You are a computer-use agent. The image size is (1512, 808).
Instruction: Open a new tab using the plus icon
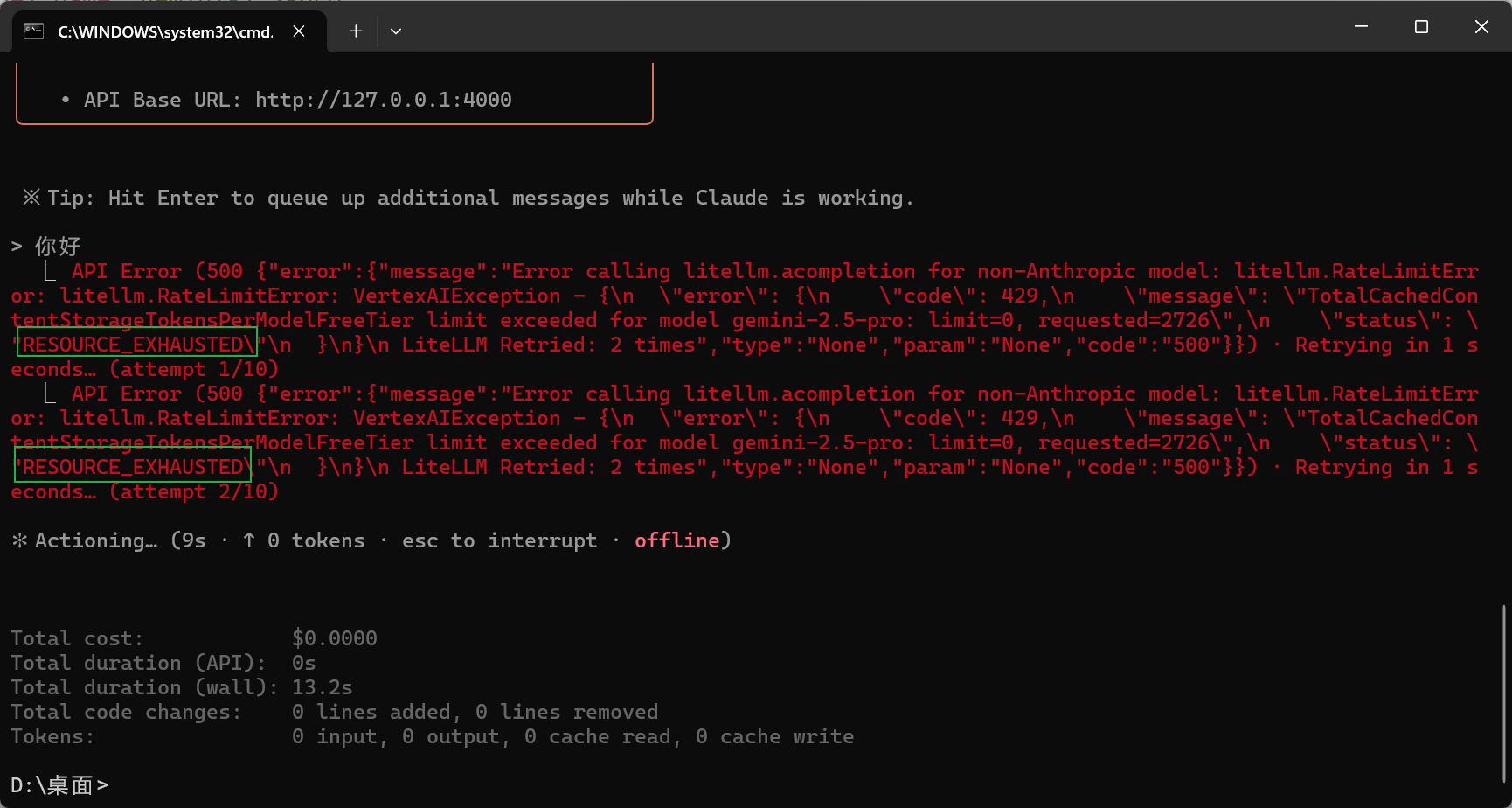356,31
